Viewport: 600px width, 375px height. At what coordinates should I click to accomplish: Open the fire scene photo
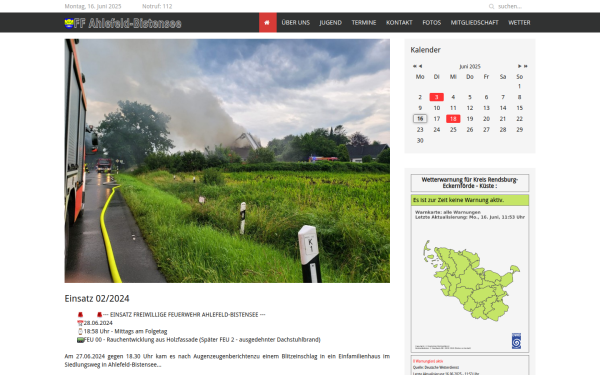pos(227,161)
